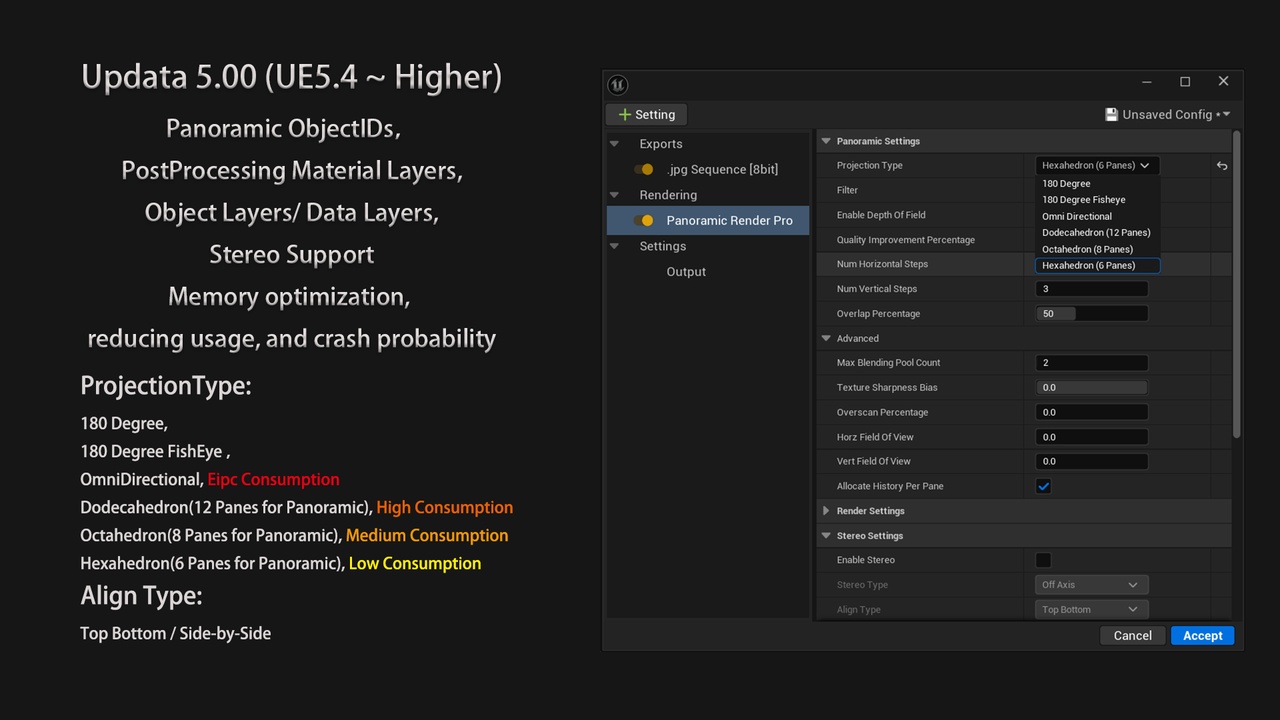Collapse the Exports tree section
The height and width of the screenshot is (720, 1280).
pos(615,144)
